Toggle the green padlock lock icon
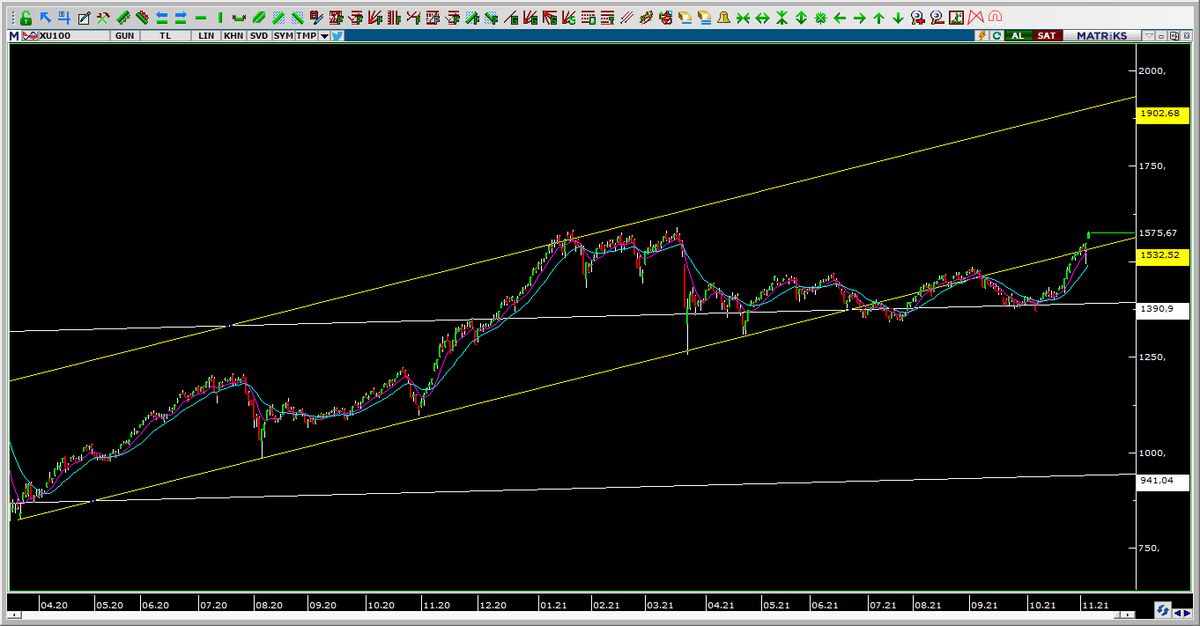The height and width of the screenshot is (626, 1200). coord(25,18)
